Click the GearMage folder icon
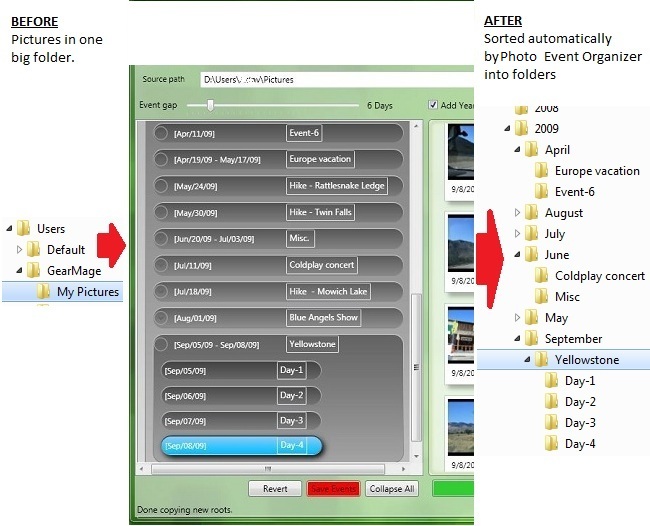 pyautogui.click(x=33, y=270)
